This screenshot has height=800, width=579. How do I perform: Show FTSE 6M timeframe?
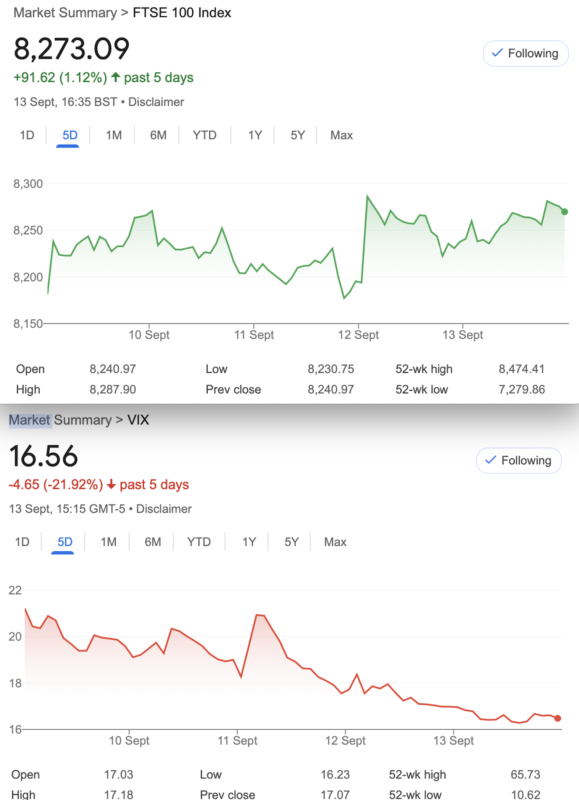[158, 135]
